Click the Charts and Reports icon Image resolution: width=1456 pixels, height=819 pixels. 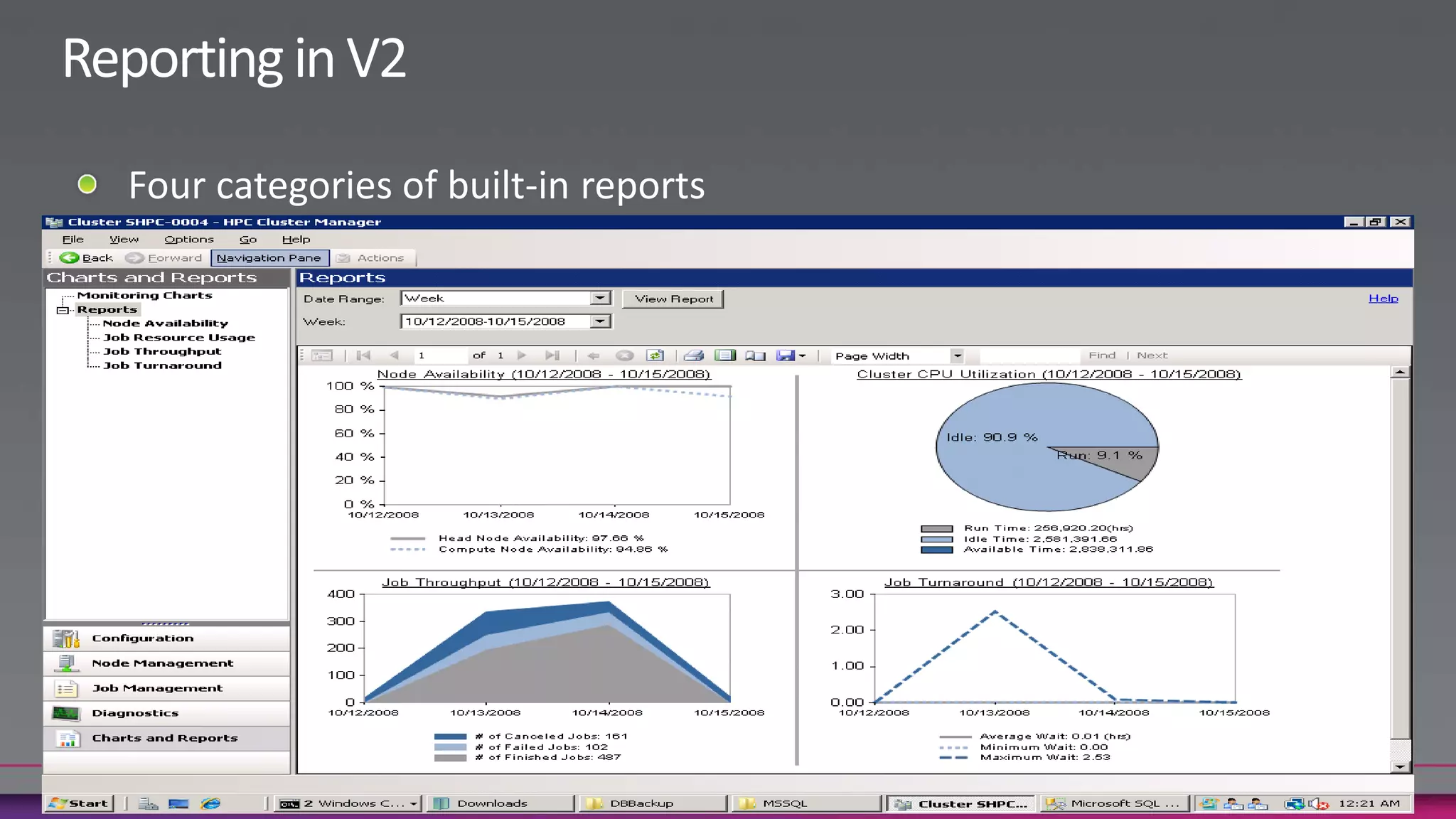click(68, 739)
